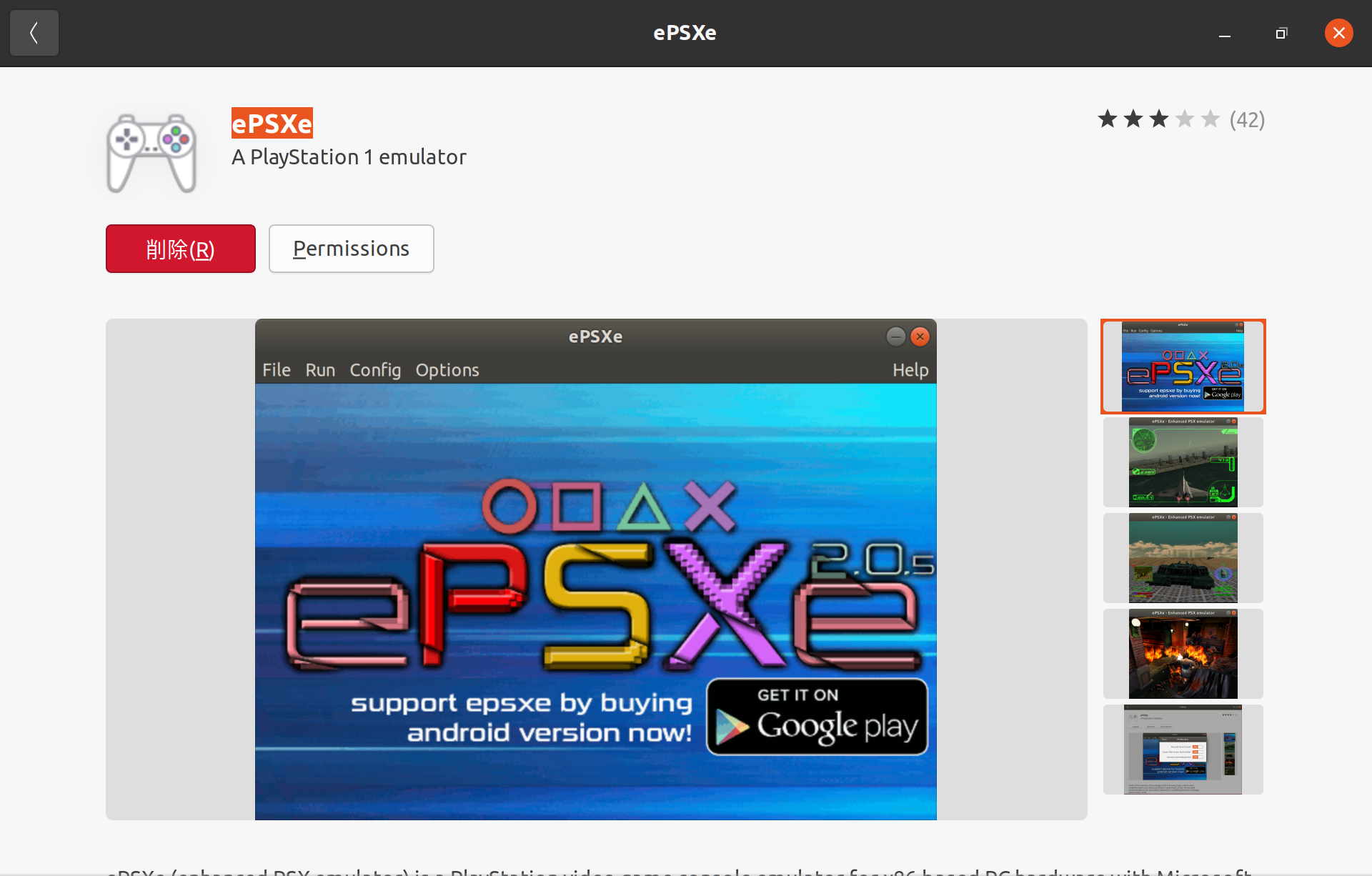The image size is (1372, 876).
Task: Close the ePSXe software window
Action: click(1339, 33)
